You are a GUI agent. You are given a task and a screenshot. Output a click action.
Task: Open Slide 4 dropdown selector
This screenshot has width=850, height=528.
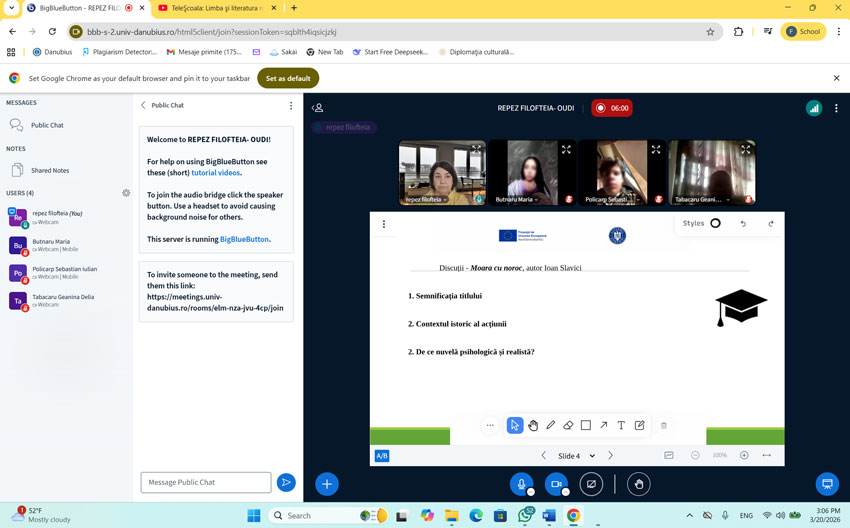577,456
